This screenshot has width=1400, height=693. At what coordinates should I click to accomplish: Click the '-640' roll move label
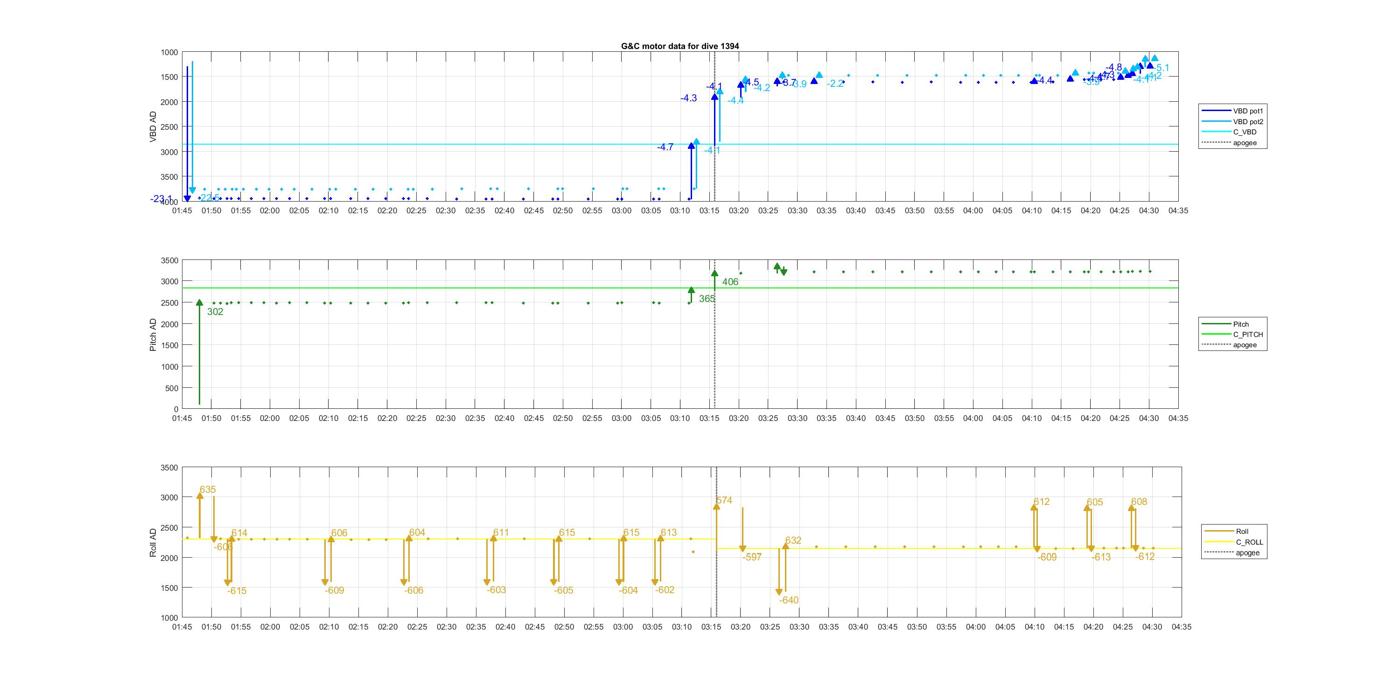pyautogui.click(x=789, y=601)
